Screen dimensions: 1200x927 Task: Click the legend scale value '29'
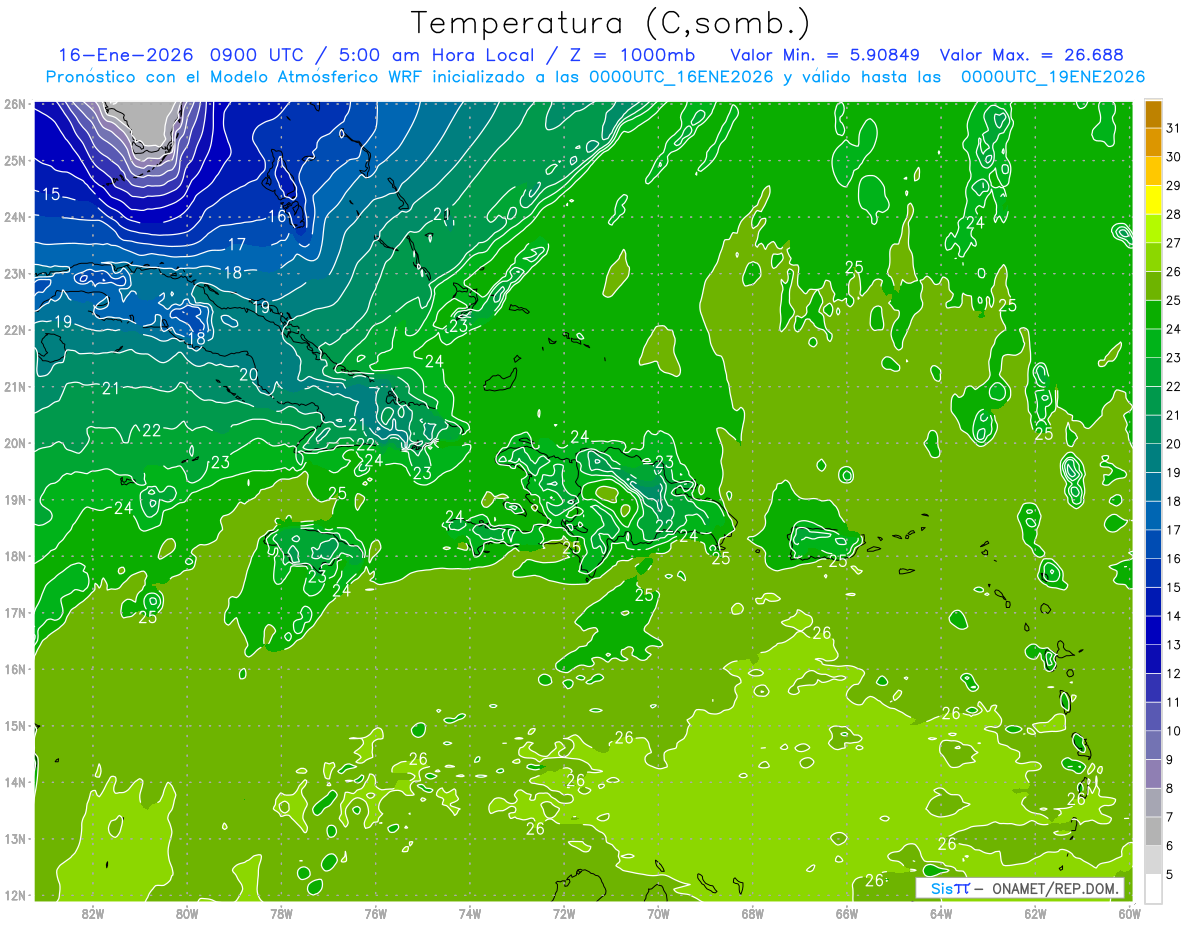[1173, 185]
